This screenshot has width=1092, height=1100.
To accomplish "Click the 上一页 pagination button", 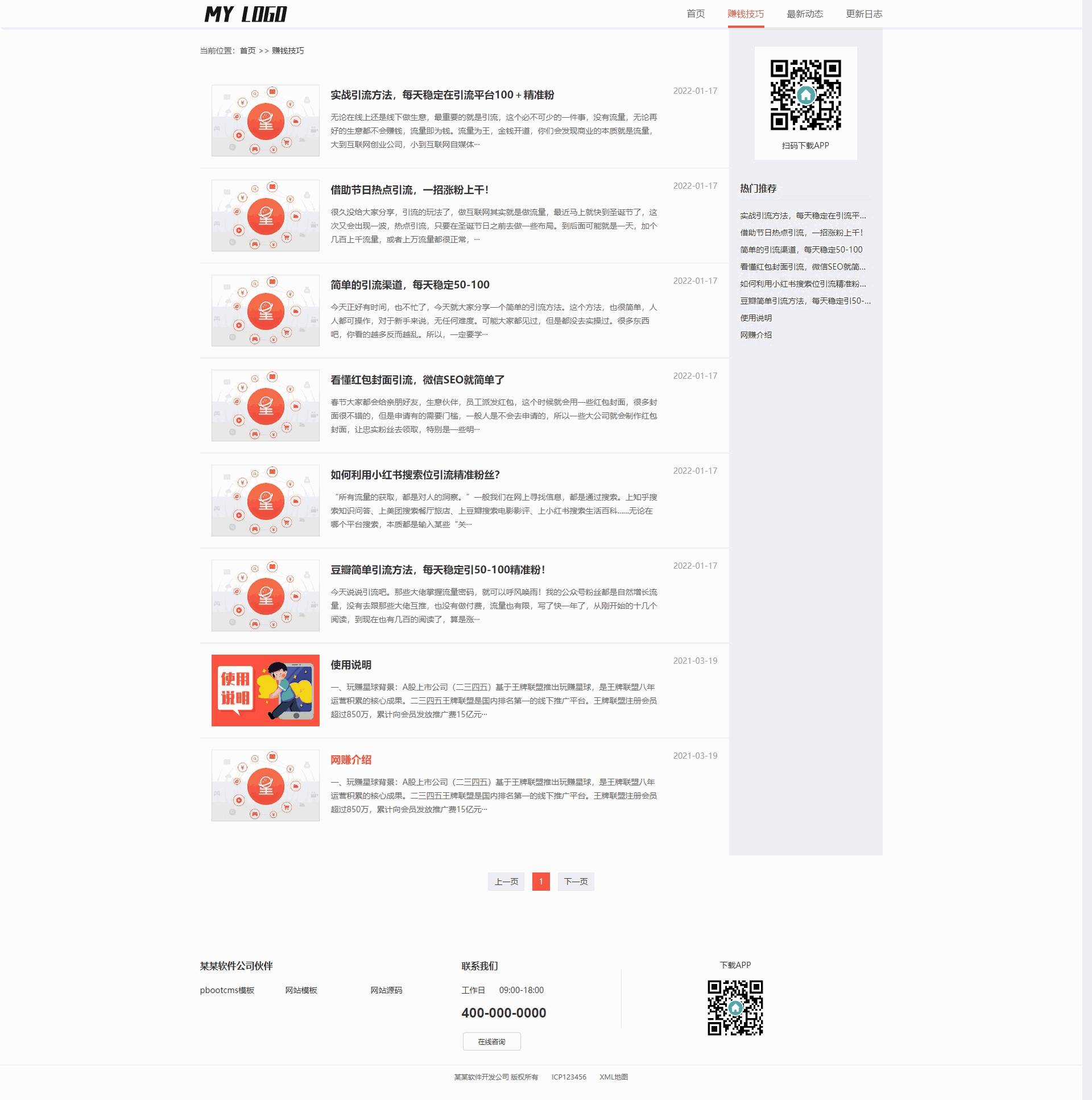I will click(x=506, y=882).
